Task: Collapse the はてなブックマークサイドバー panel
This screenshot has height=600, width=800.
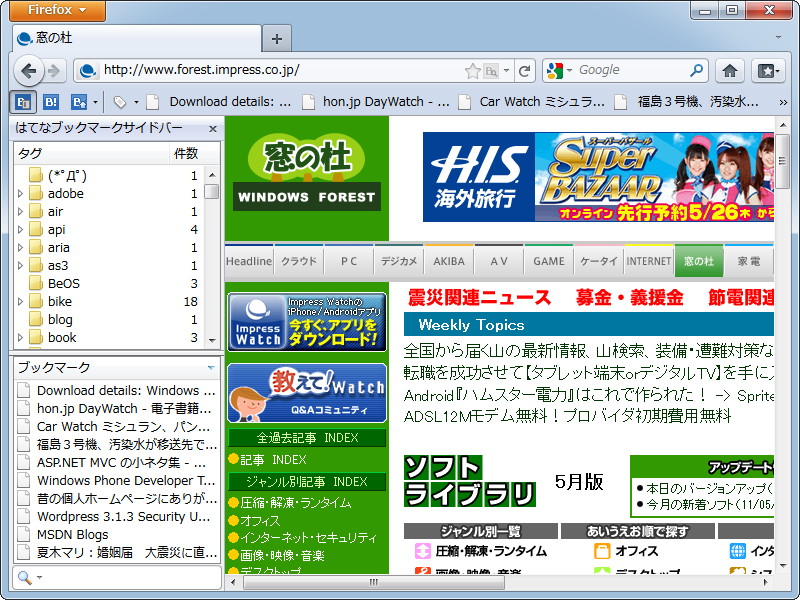Action: [212, 128]
